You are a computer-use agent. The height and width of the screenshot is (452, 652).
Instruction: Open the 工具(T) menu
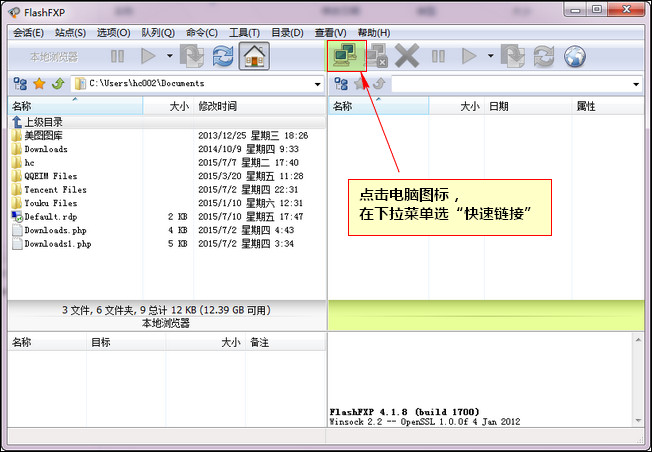(244, 33)
